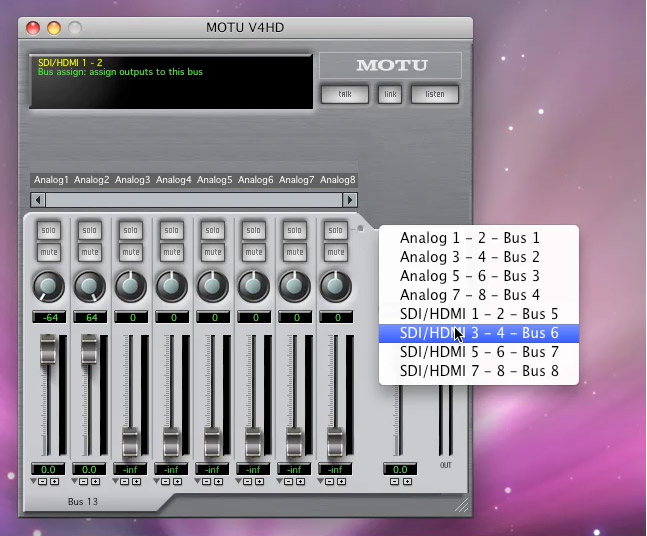The width and height of the screenshot is (647, 536).
Task: Open Analog8 channel triangle menu
Action: click(321, 481)
